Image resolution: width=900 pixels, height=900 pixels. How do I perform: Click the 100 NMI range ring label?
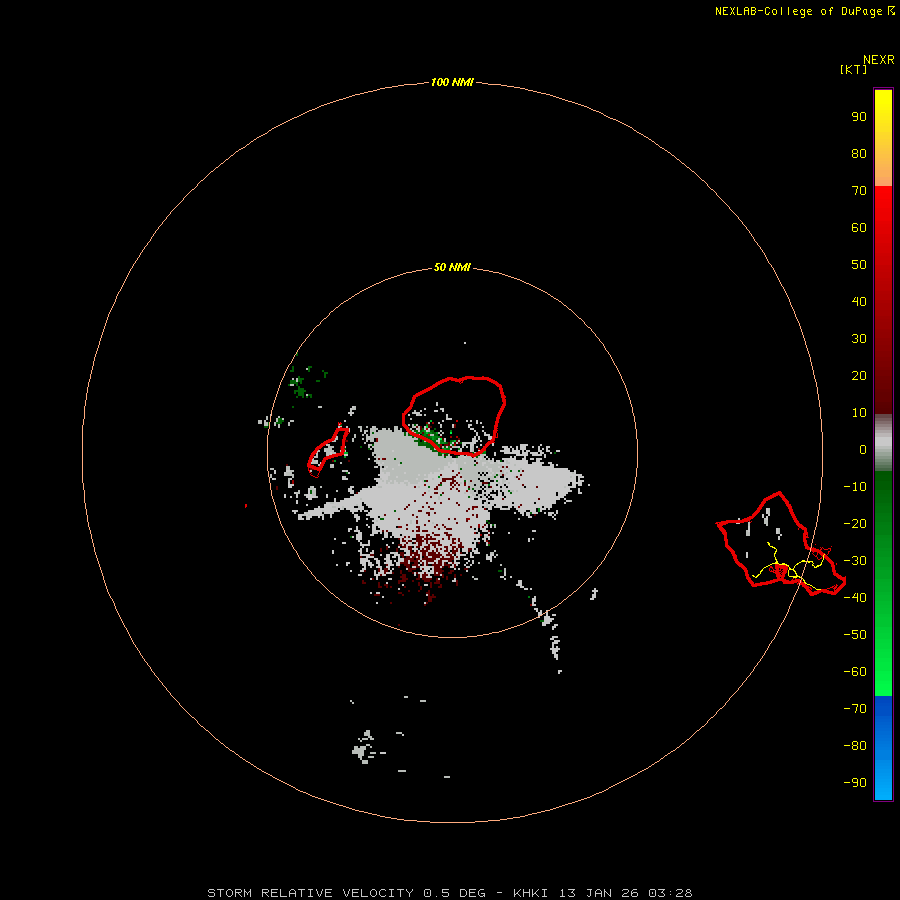pyautogui.click(x=452, y=83)
